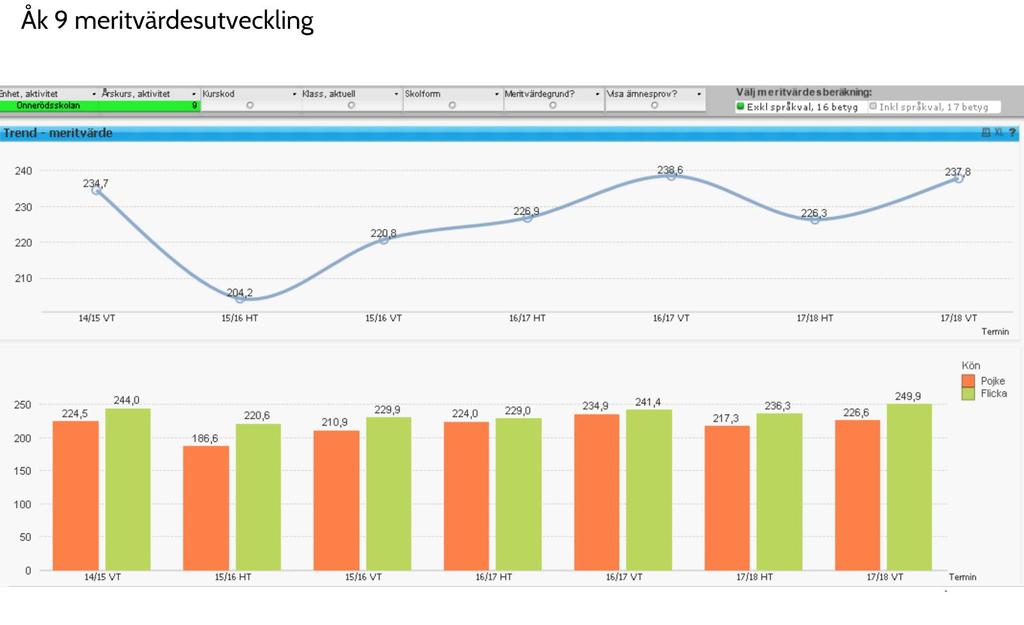Viewport: 1024px width, 625px height.
Task: Click green Flicka bar labeled 244,0
Action: [128, 489]
